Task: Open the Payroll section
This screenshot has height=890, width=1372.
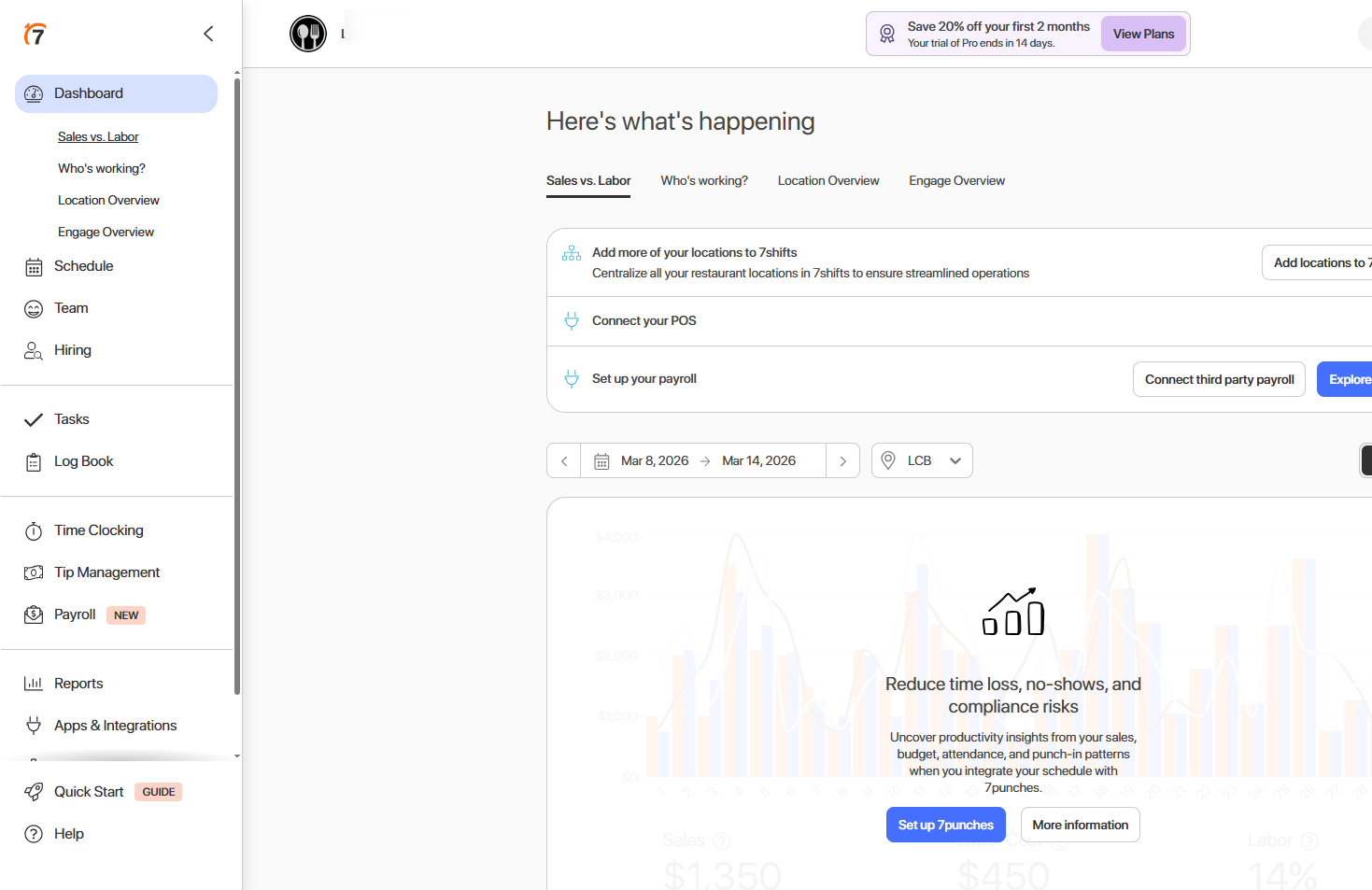Action: click(75, 615)
